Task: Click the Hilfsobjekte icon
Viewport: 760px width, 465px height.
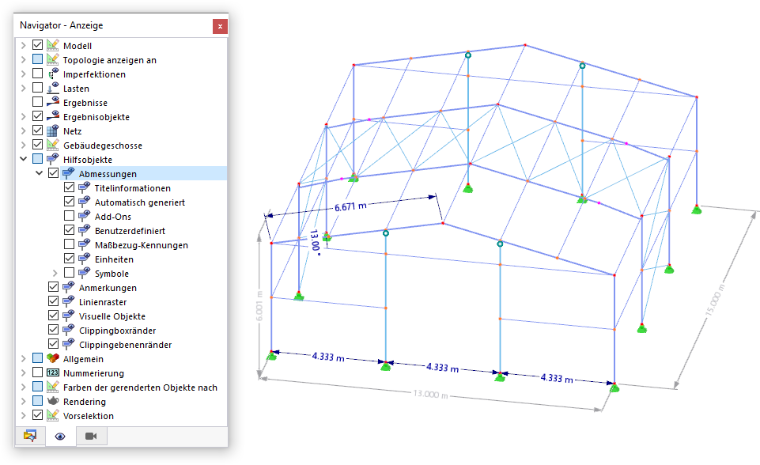Action: [x=53, y=159]
